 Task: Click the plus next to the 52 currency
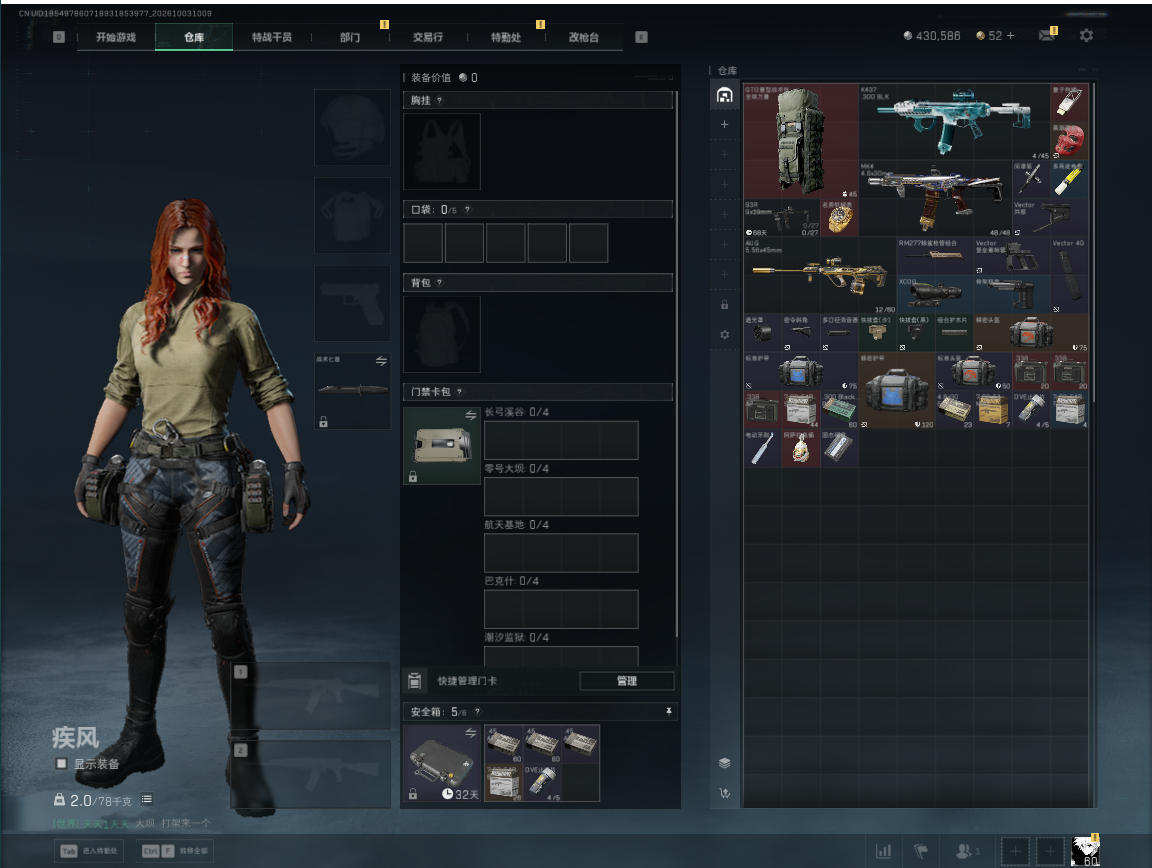pyautogui.click(x=1011, y=35)
